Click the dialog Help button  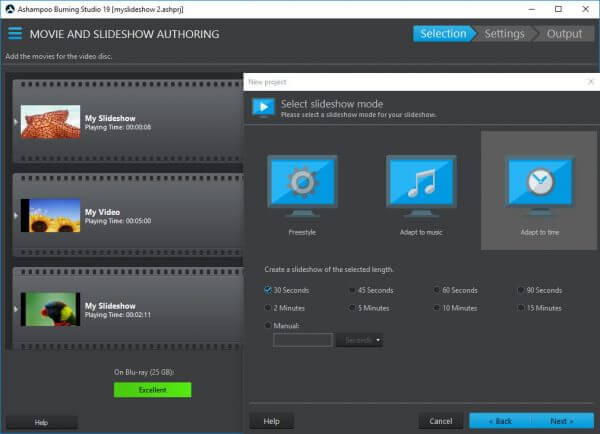point(271,421)
